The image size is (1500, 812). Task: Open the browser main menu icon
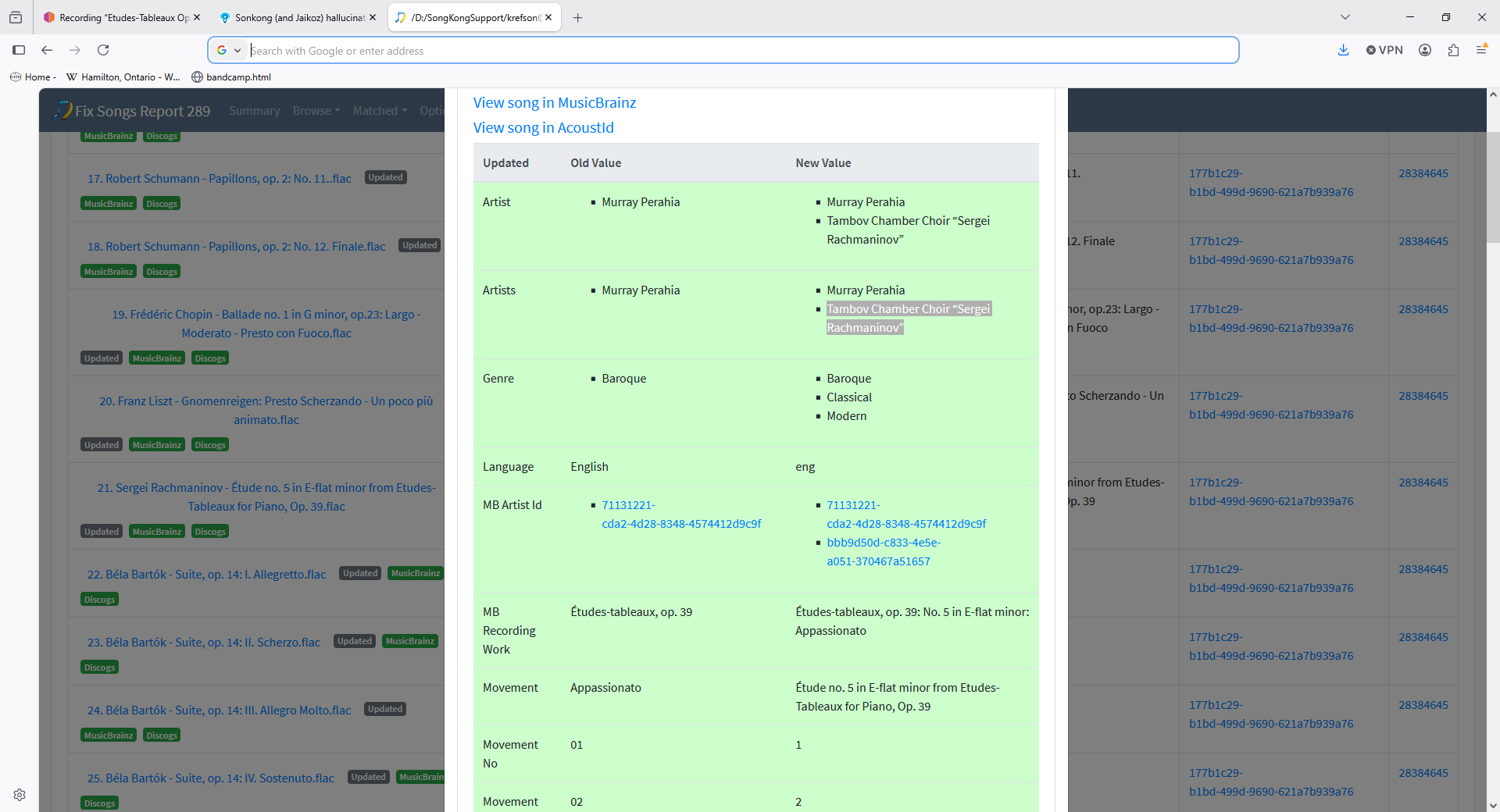click(1481, 50)
